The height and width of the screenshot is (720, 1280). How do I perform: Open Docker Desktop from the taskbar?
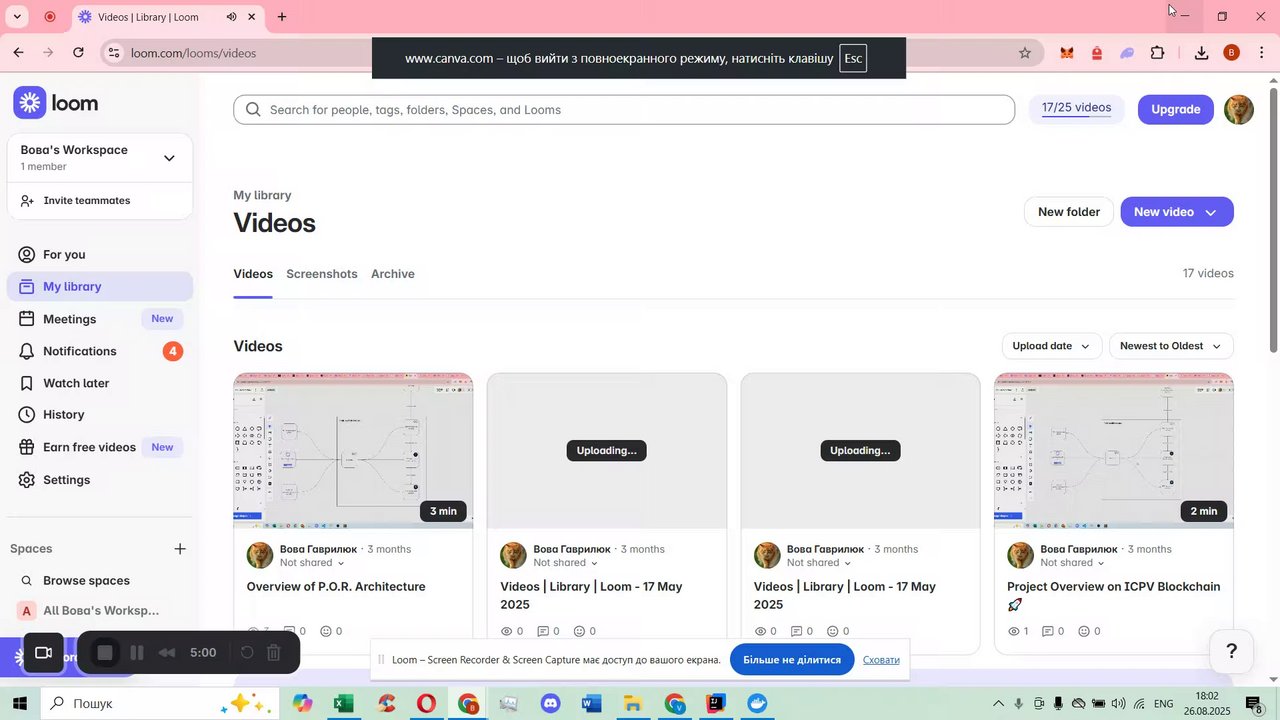pos(757,704)
